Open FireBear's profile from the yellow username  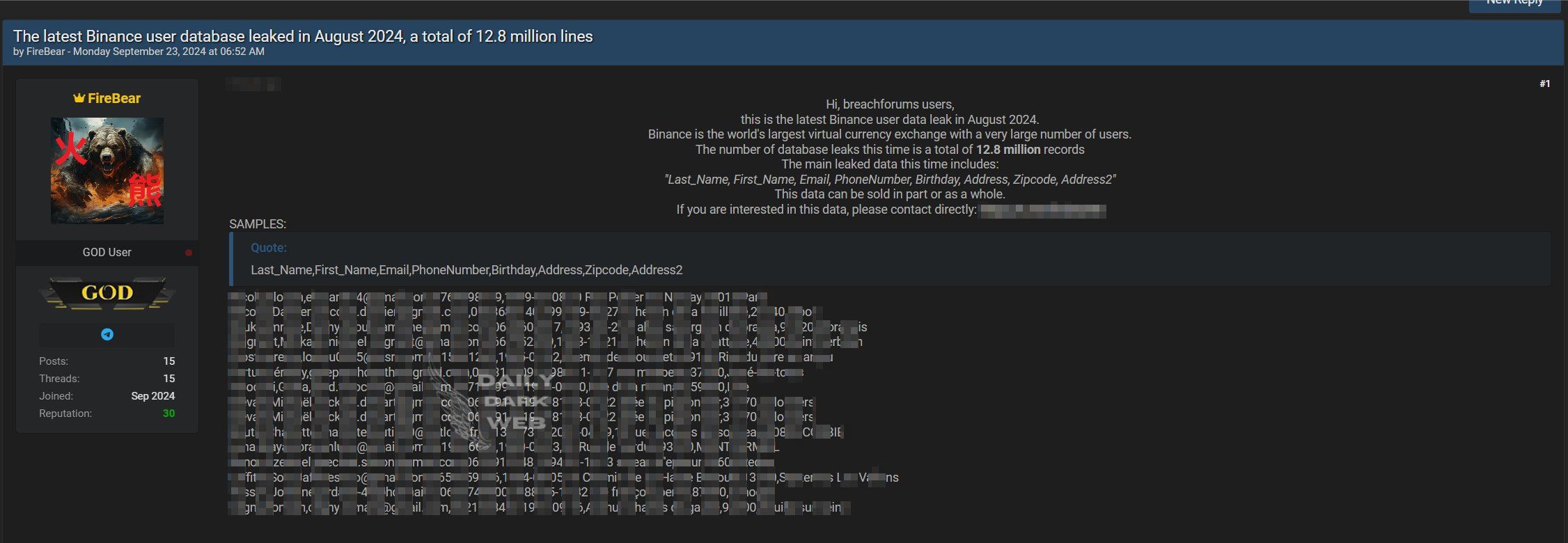point(114,99)
